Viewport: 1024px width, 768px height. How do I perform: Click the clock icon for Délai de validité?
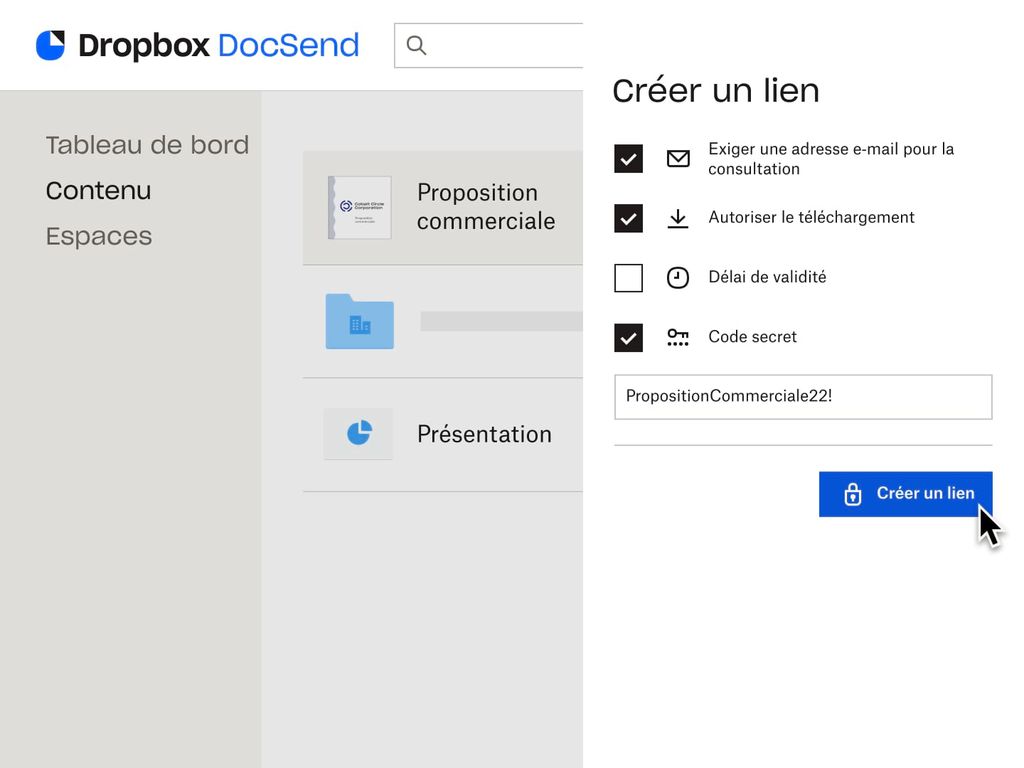click(678, 277)
